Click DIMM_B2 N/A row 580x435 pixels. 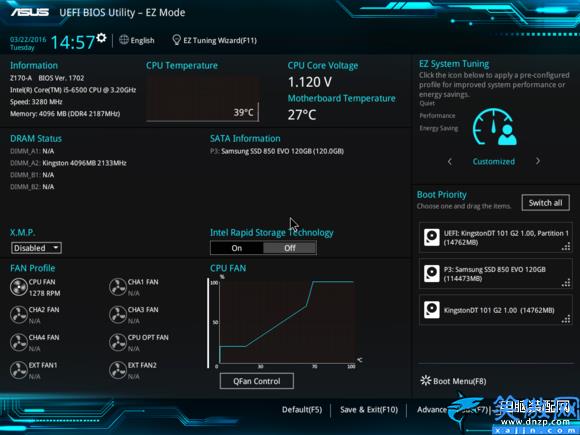32,187
